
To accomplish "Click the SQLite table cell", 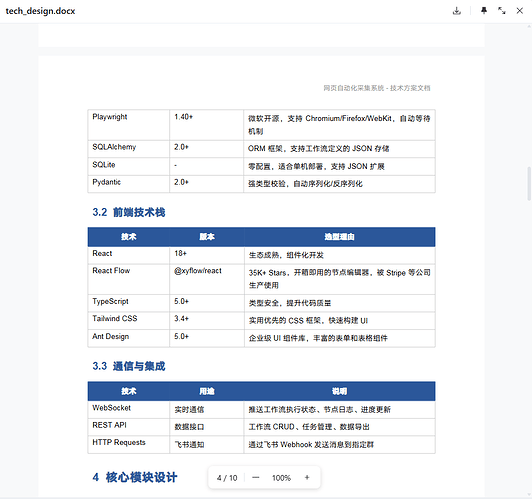I will click(129, 167).
